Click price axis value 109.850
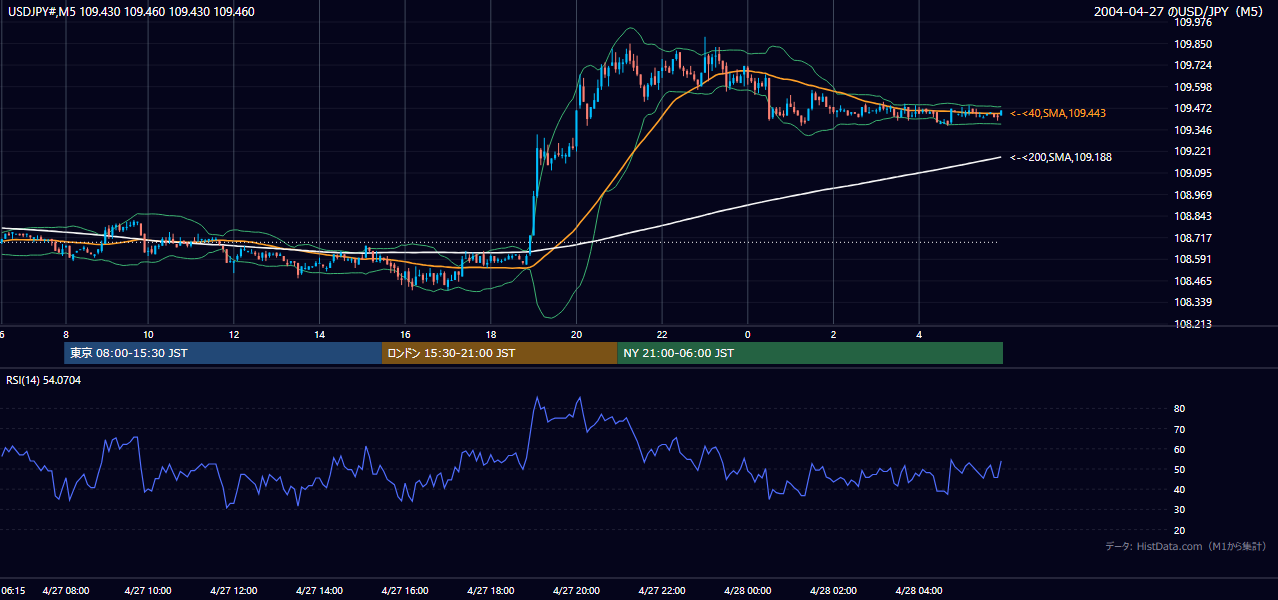 [x=1193, y=44]
